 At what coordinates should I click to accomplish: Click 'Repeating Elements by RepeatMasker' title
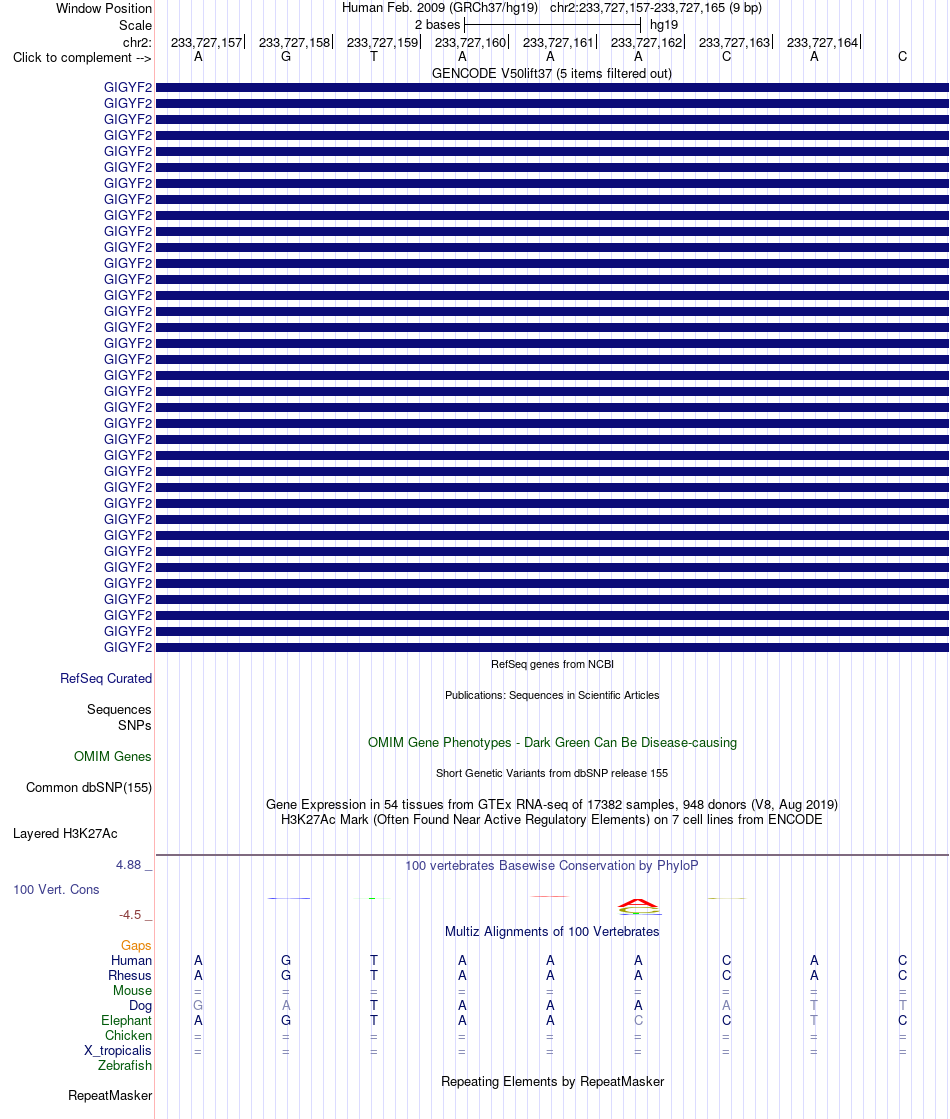tap(552, 1081)
